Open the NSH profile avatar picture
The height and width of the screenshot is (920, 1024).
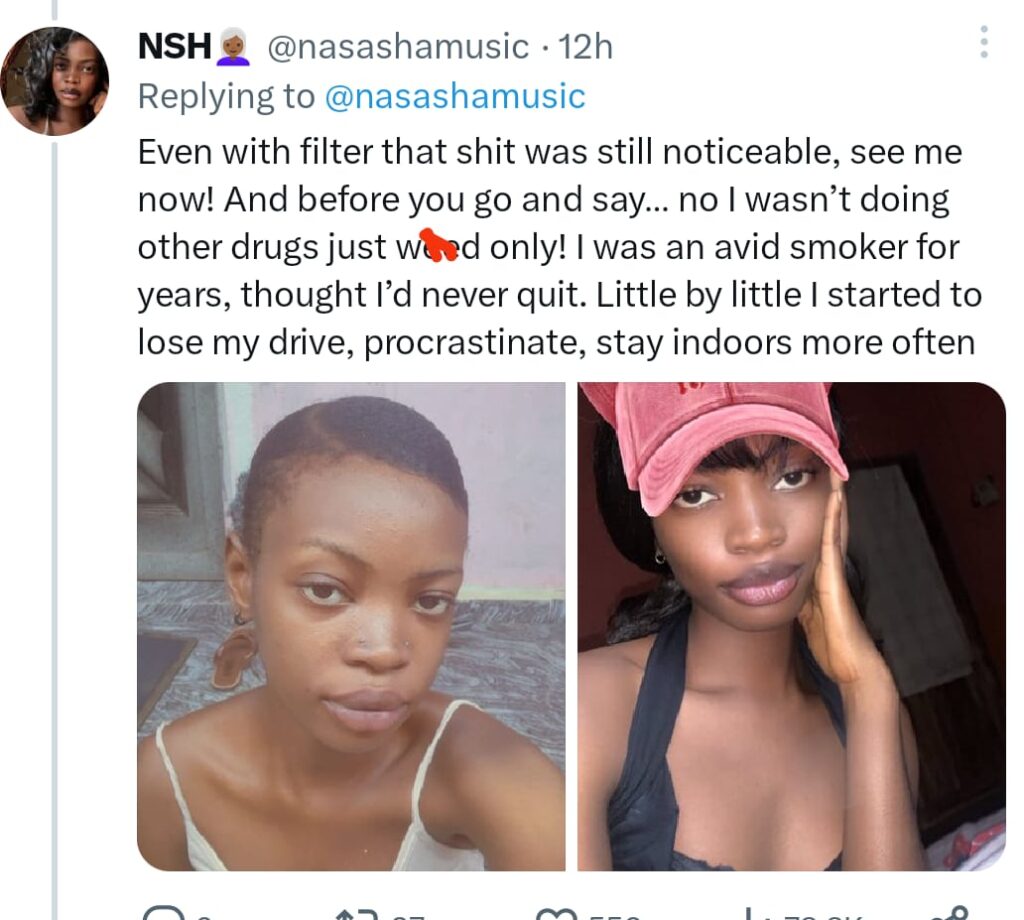pos(54,81)
